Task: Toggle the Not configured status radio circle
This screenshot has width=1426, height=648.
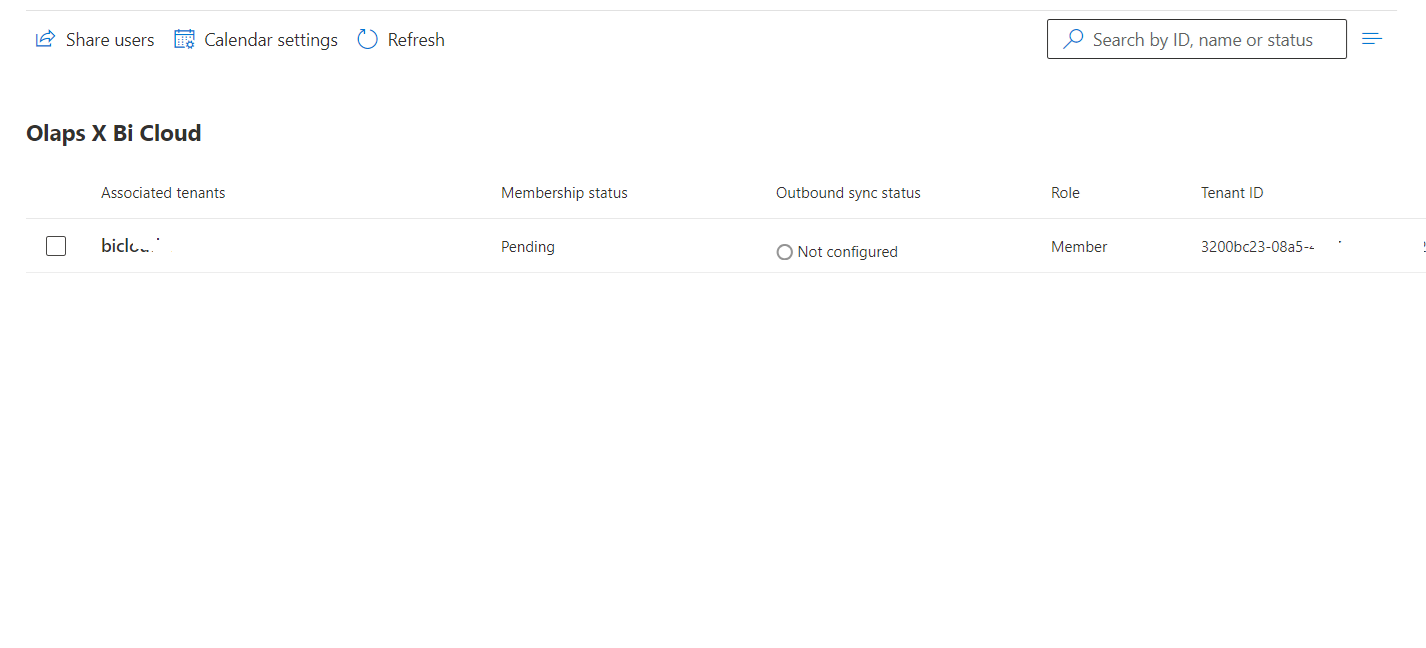Action: [x=784, y=251]
